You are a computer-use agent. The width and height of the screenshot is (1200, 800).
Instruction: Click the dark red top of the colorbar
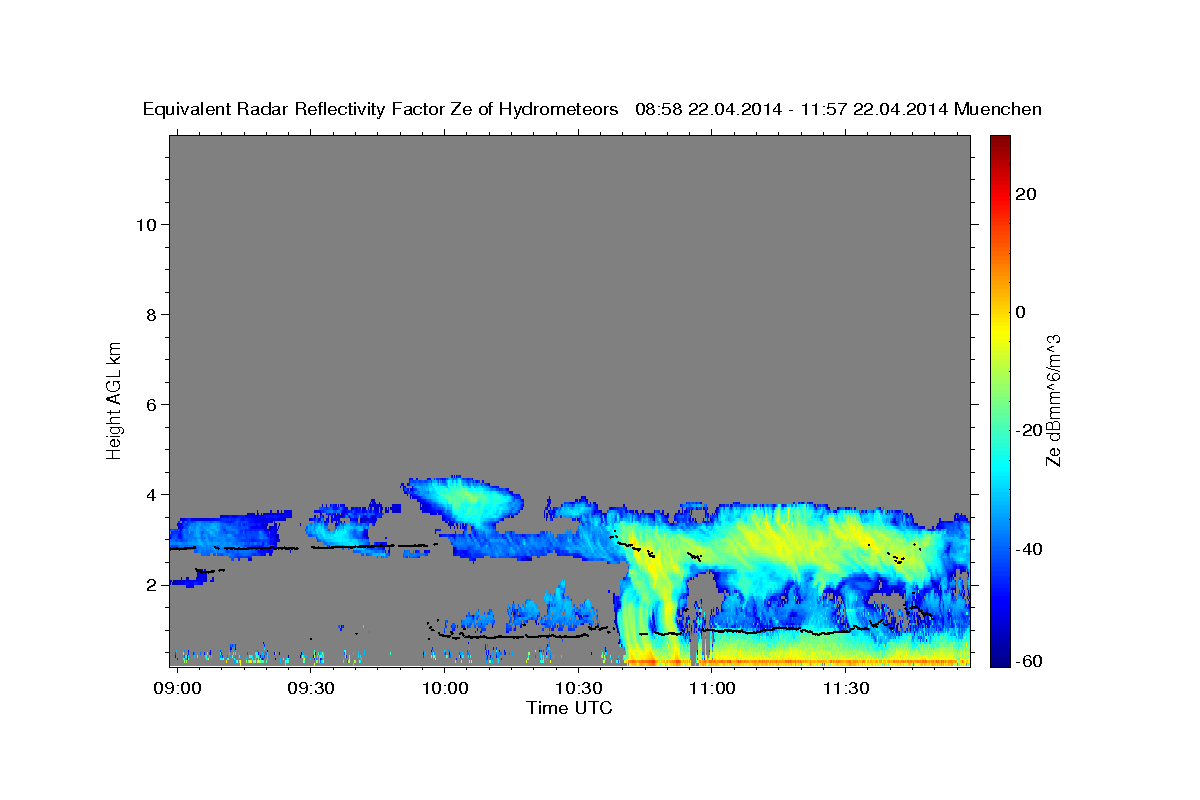(999, 142)
